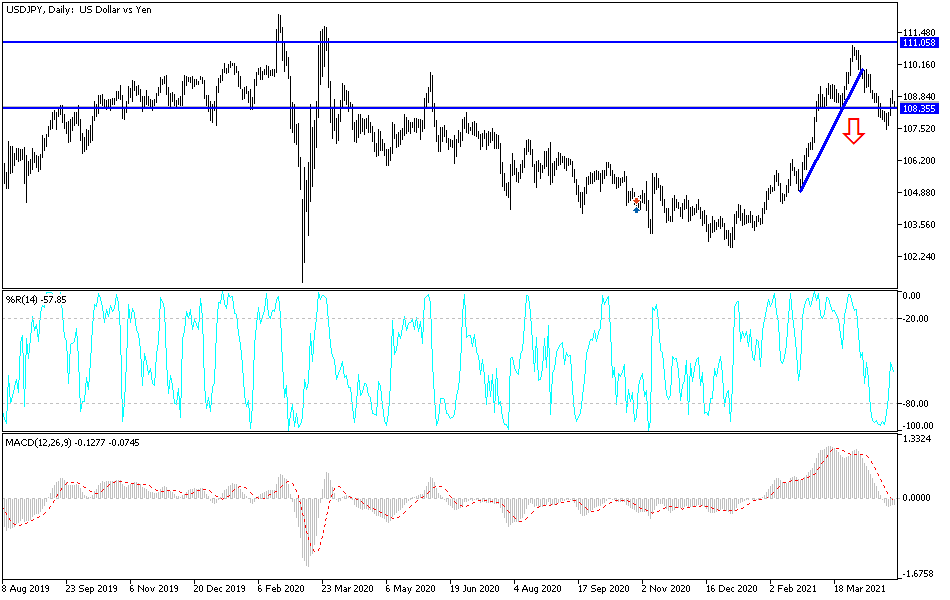Click the highlighted 108.355 price tag
This screenshot has width=950, height=600.
pos(921,108)
